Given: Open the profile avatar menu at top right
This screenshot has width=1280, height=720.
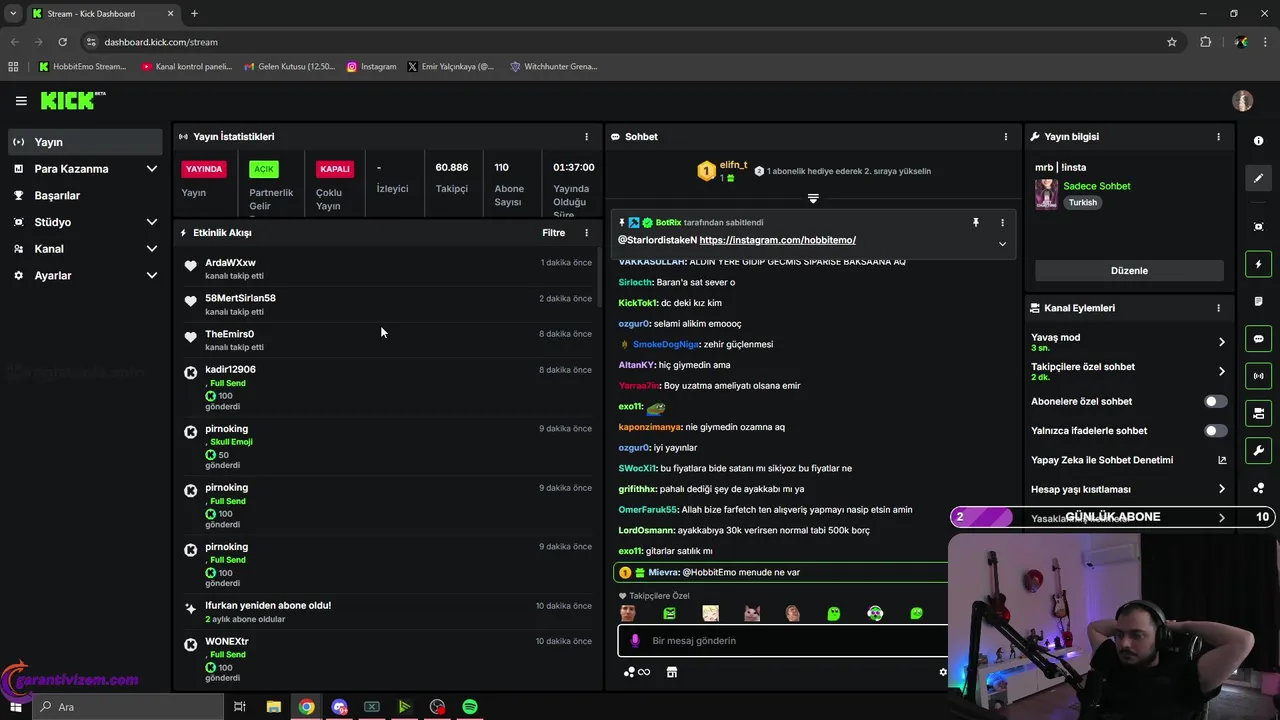Looking at the screenshot, I should 1243,101.
